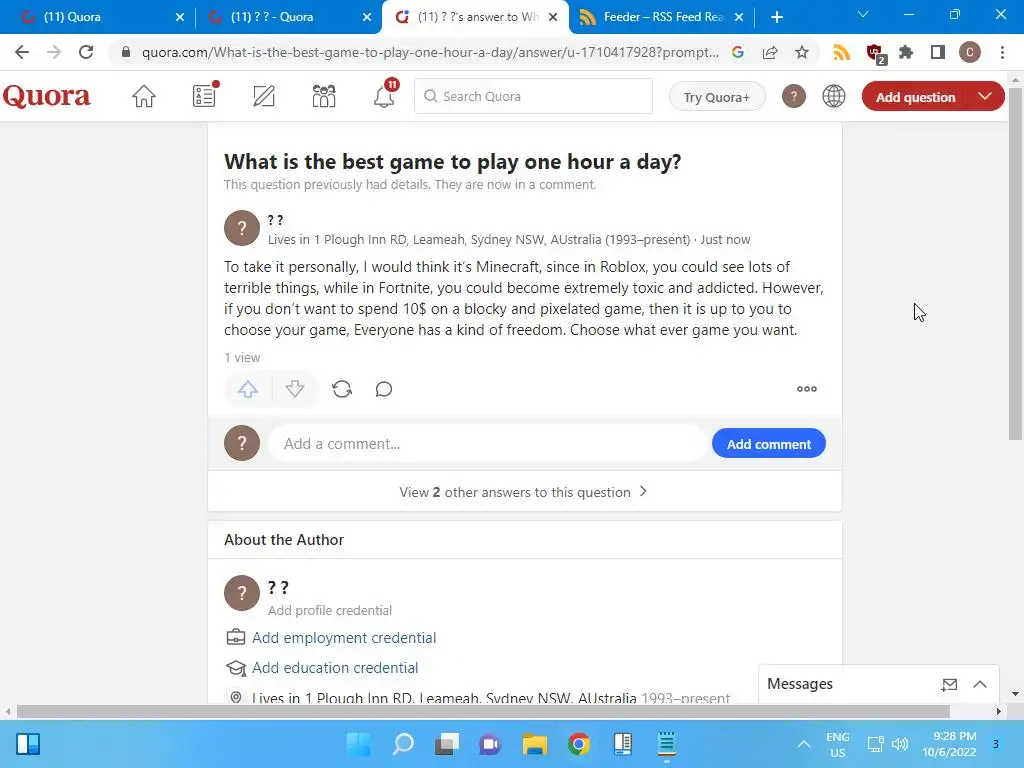
Task: Open a new browser tab
Action: [x=776, y=17]
